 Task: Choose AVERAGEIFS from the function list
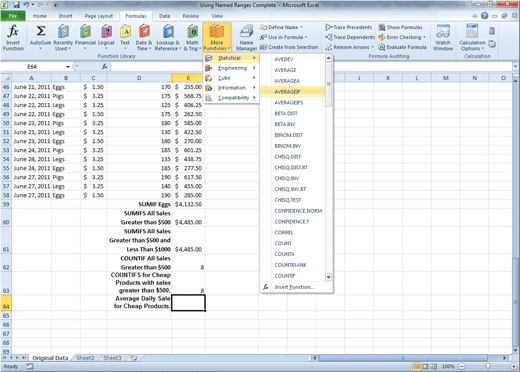[x=292, y=103]
